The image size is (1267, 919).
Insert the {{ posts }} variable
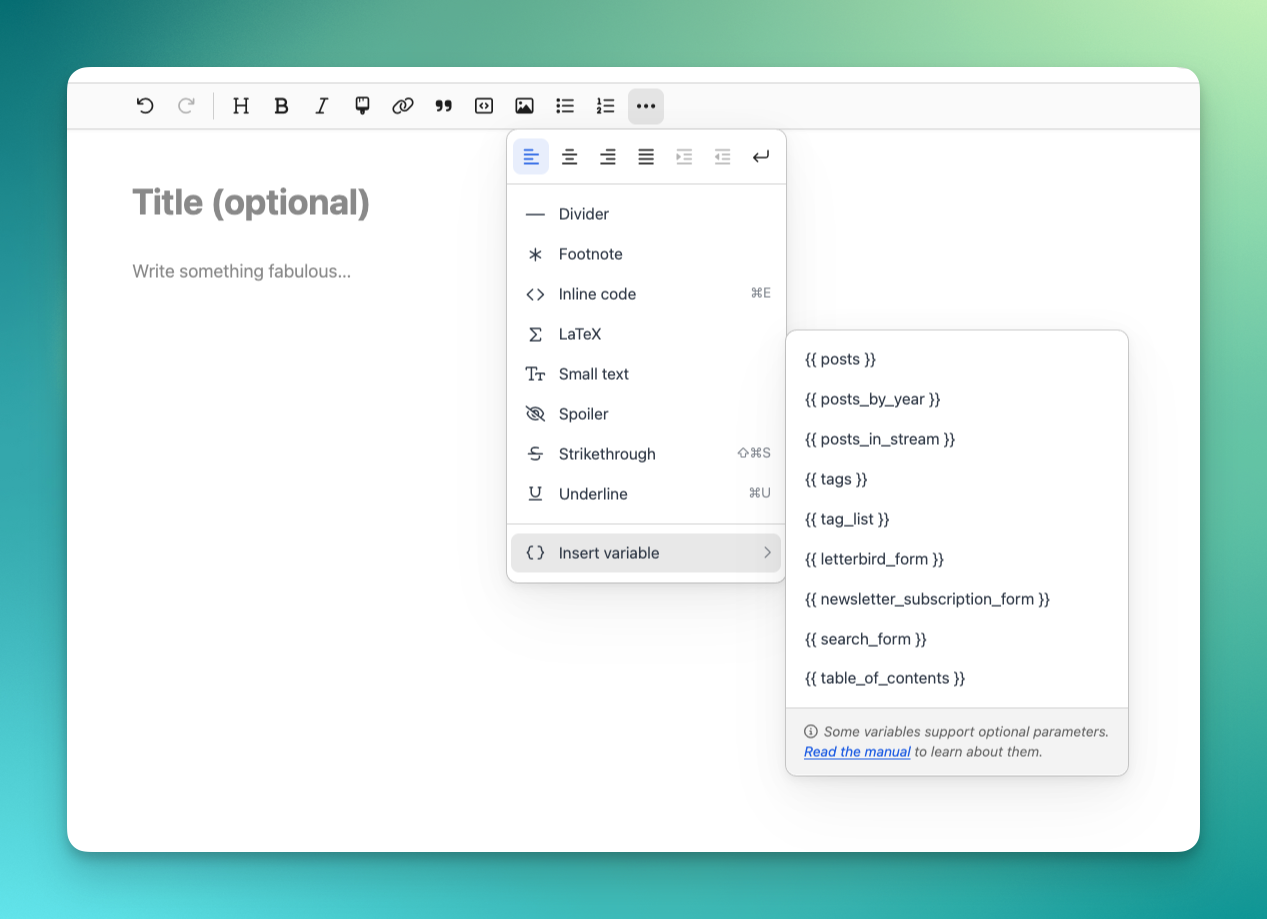[x=957, y=359]
